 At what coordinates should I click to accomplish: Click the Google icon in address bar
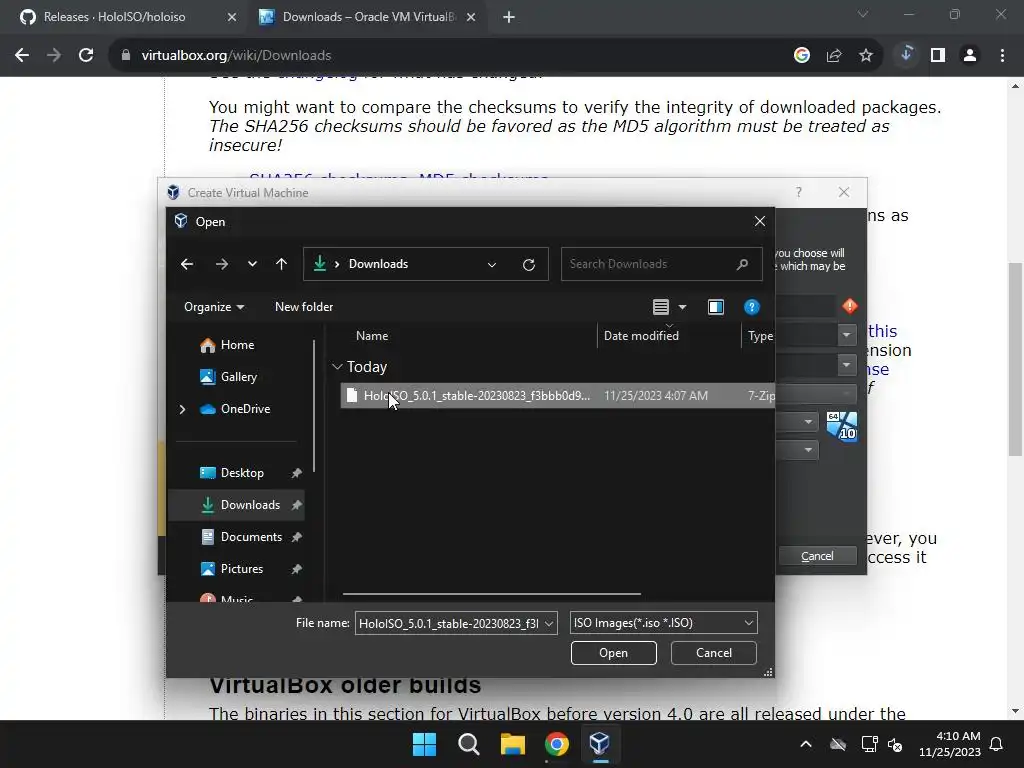click(802, 56)
